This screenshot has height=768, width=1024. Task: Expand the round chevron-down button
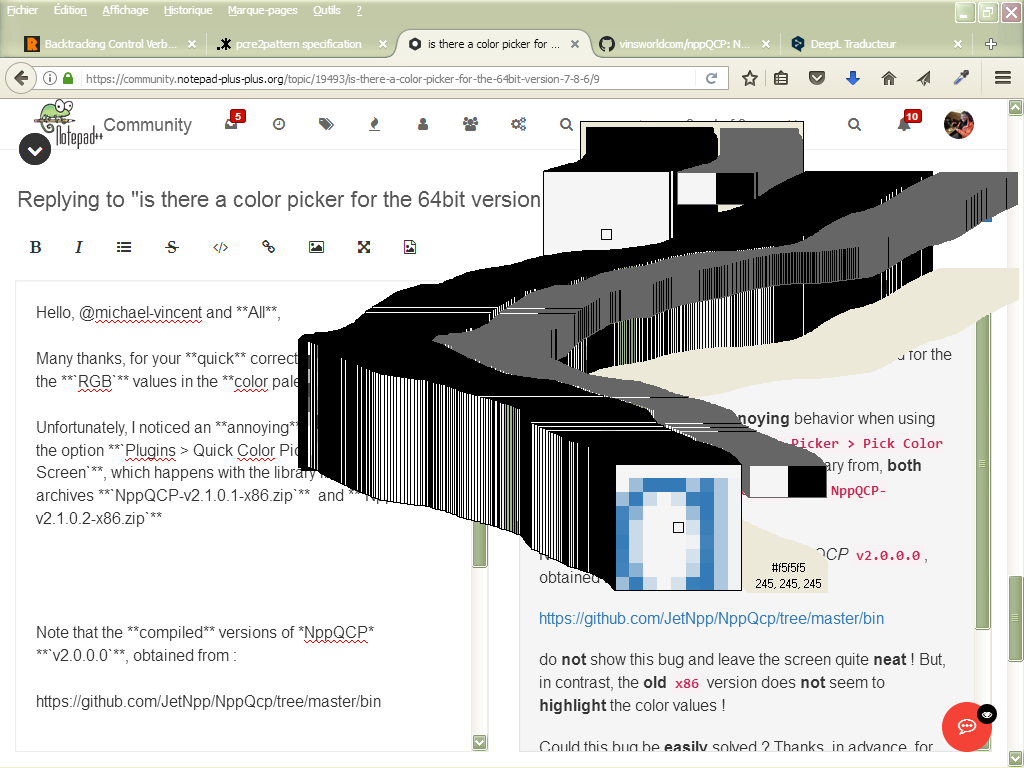click(35, 150)
